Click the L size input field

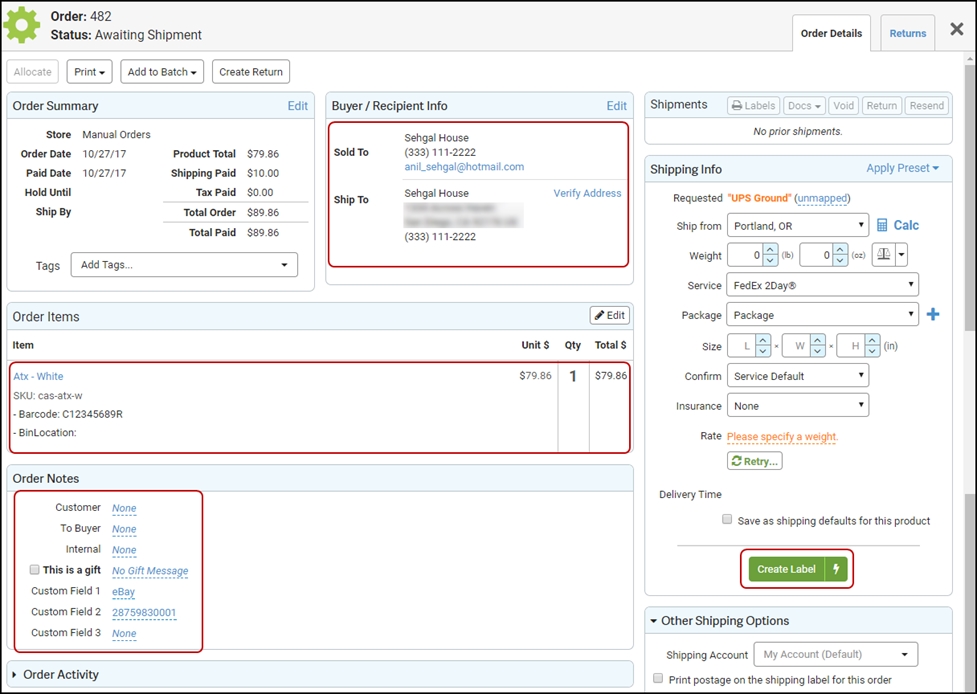741,346
